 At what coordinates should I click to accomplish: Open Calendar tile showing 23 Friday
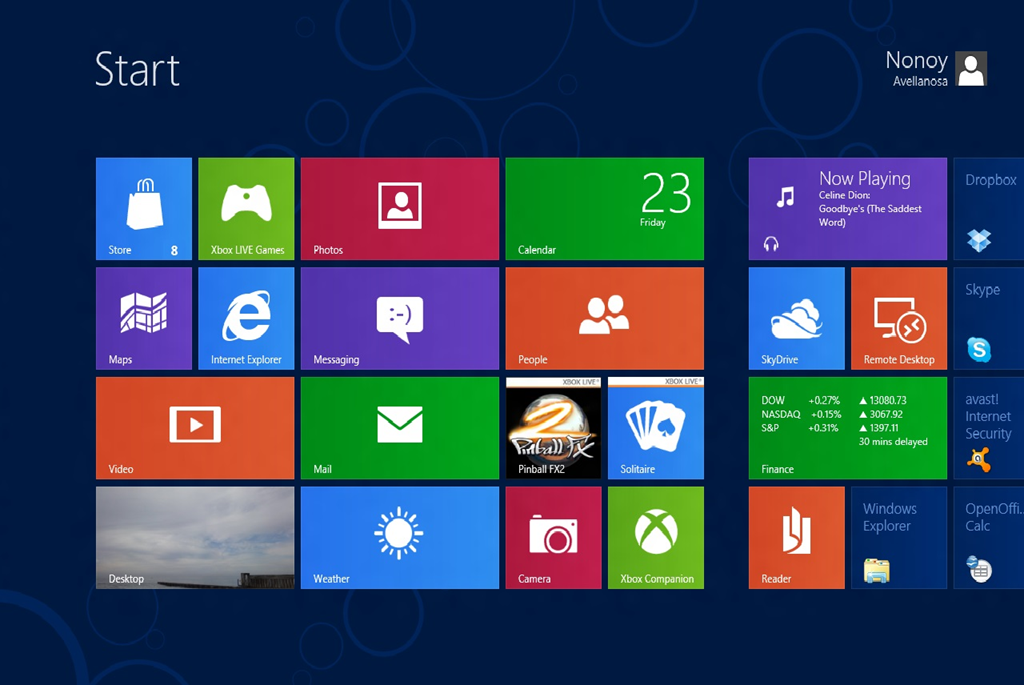point(604,208)
